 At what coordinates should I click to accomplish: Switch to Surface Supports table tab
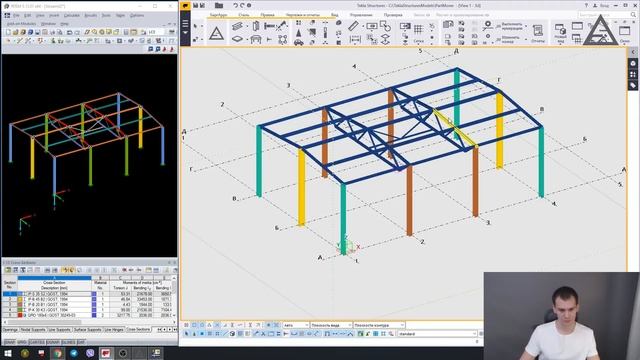point(87,329)
